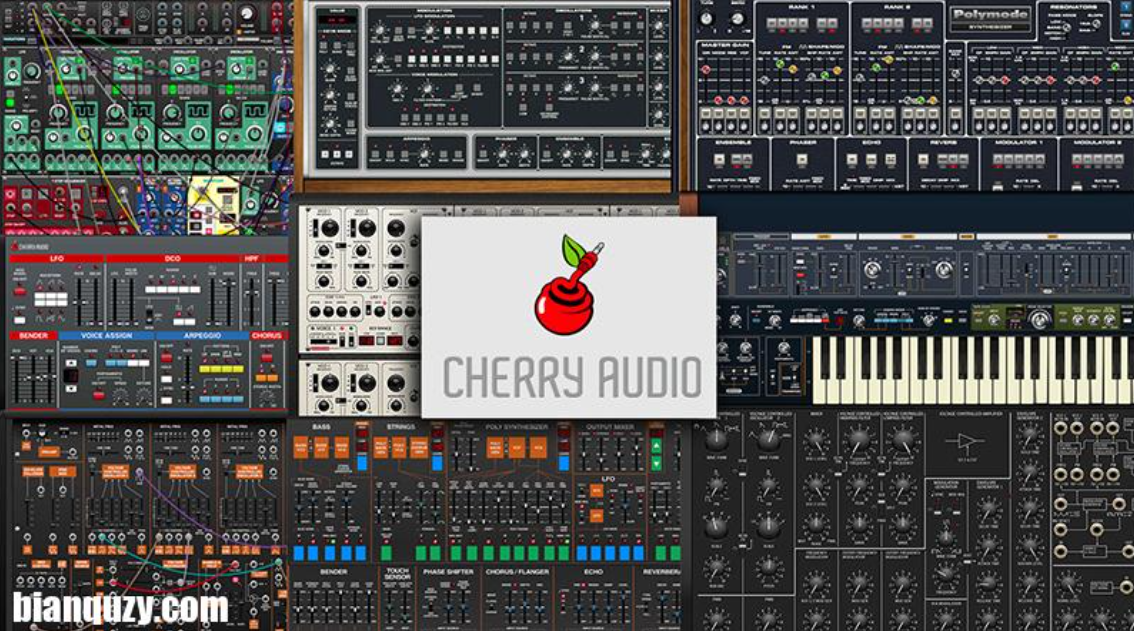
Task: Click the blue button in the Bass section header
Action: [x=362, y=463]
